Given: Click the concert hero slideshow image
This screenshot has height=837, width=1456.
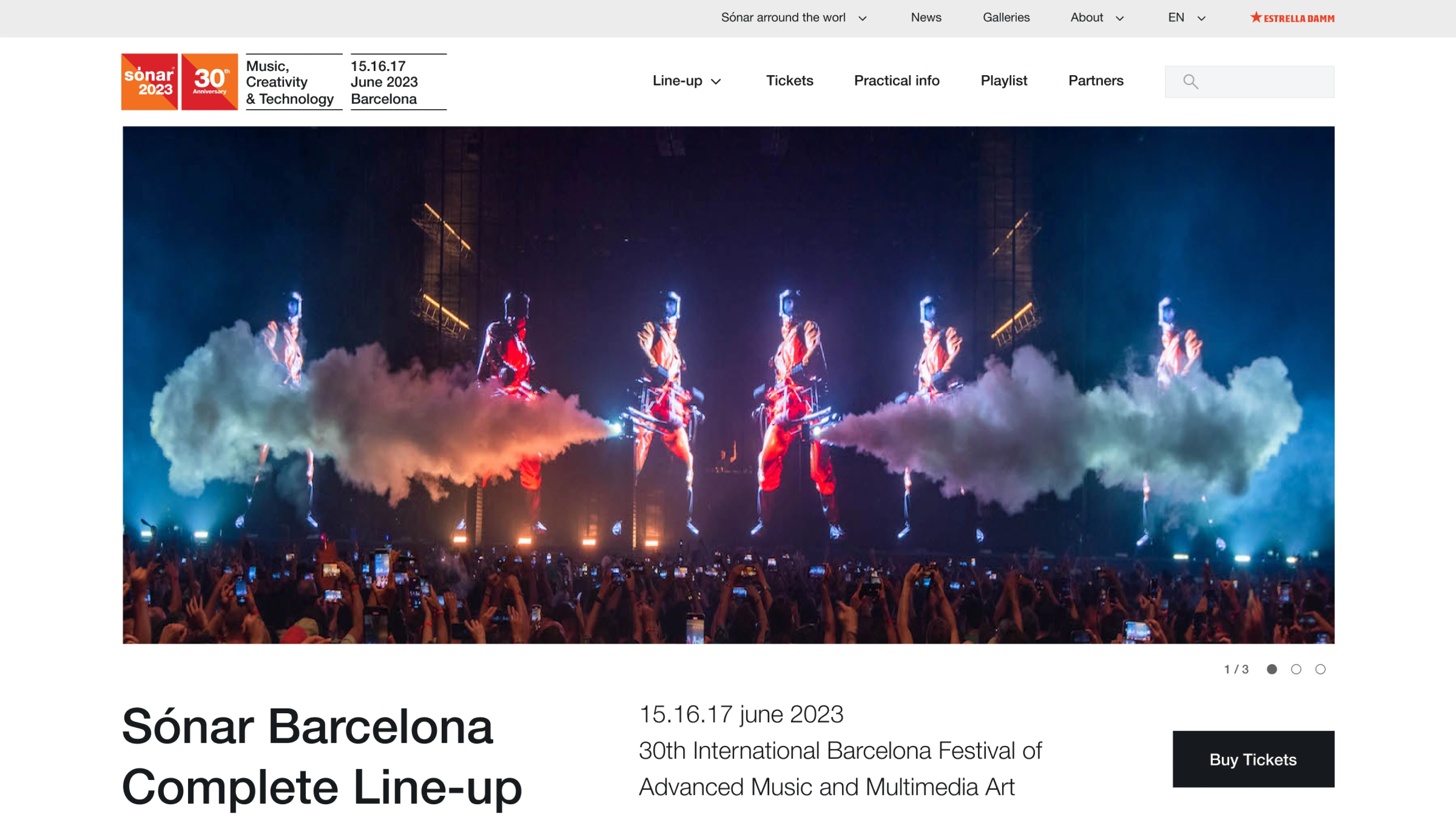Looking at the screenshot, I should tap(728, 385).
